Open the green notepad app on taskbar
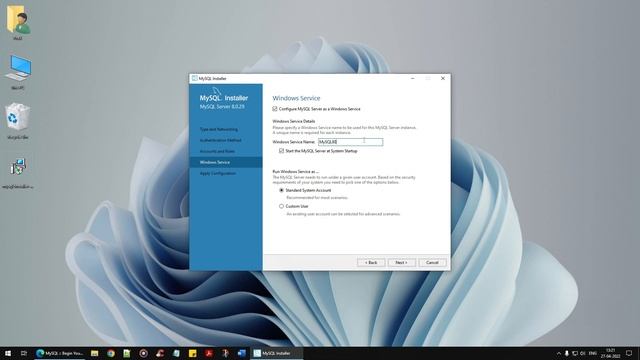Image resolution: width=640 pixels, height=360 pixels. 127,353
